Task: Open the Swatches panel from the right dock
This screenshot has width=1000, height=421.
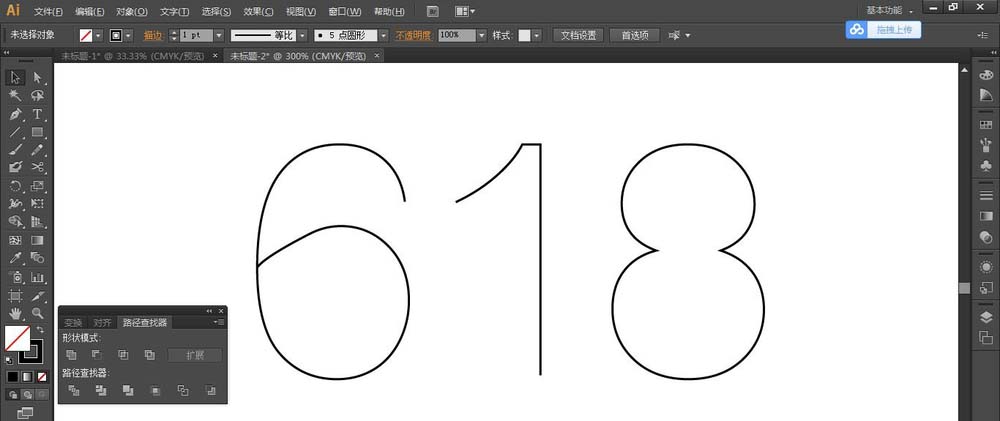Action: 986,124
